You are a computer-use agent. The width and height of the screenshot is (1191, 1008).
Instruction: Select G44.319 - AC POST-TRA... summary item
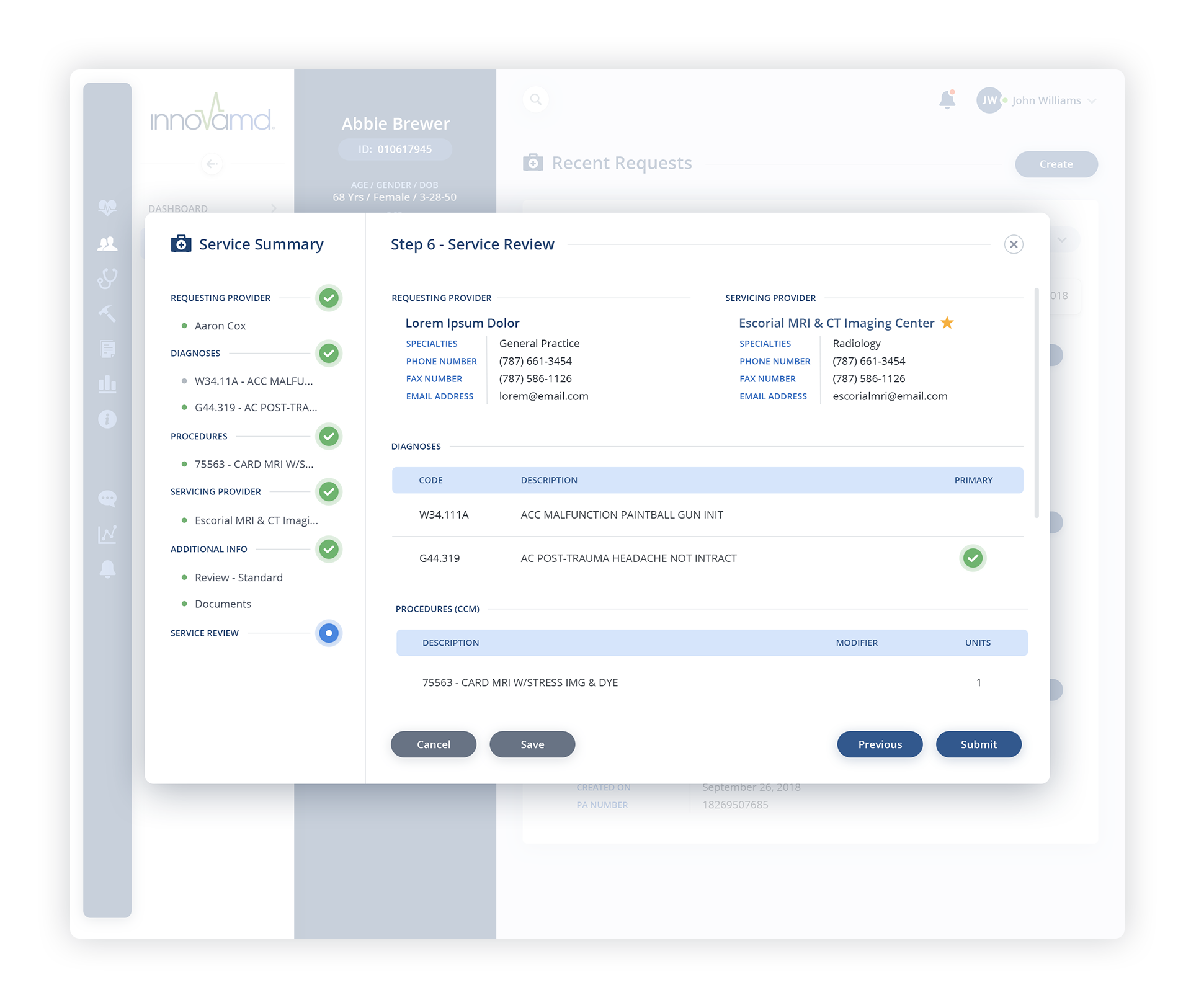point(256,408)
